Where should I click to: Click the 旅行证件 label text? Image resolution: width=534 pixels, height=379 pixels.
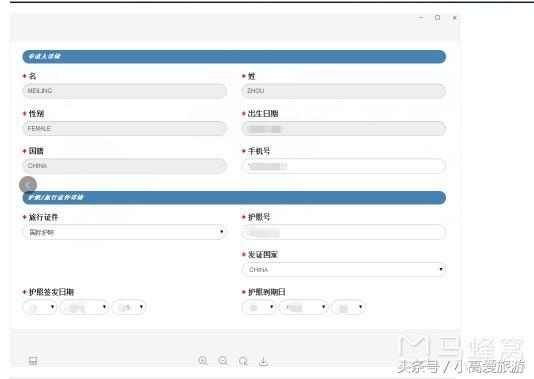pyautogui.click(x=44, y=217)
